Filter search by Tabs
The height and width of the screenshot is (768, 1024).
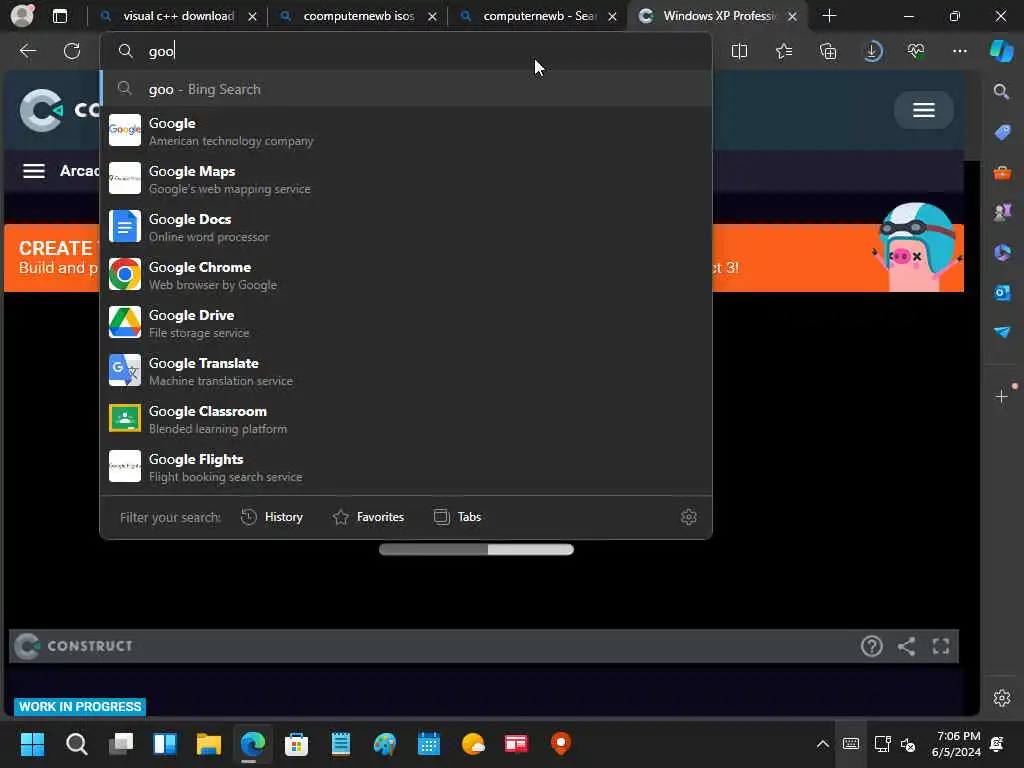tap(457, 517)
